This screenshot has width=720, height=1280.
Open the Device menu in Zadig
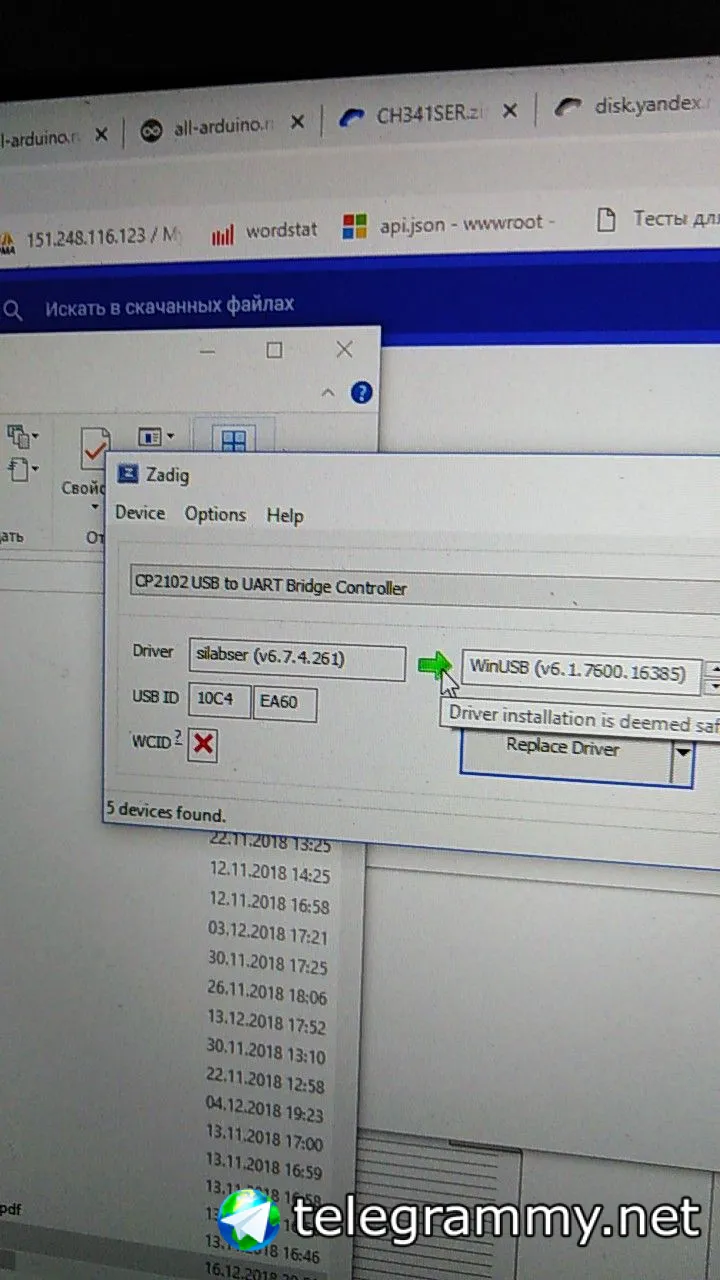pos(140,513)
